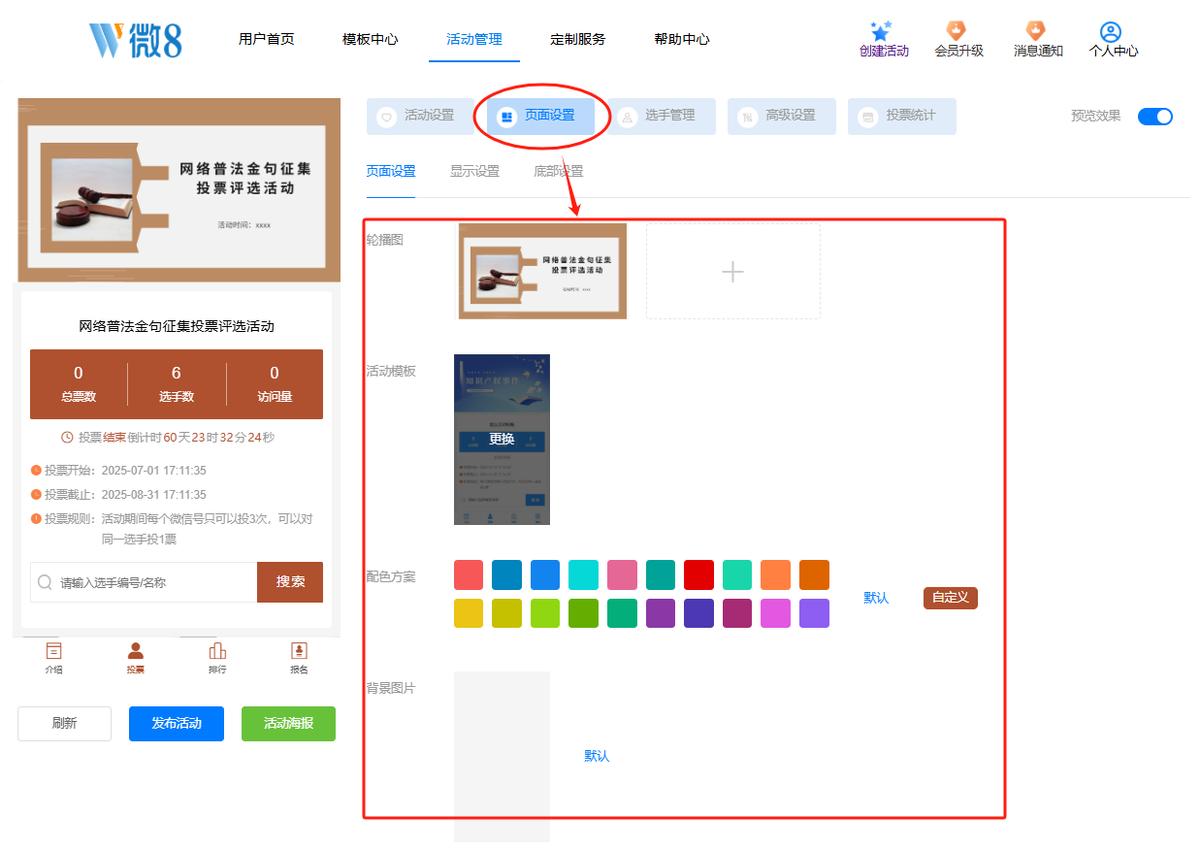The height and width of the screenshot is (854, 1200).
Task: Click the 默认 link in 背景图片 row
Action: (x=597, y=756)
